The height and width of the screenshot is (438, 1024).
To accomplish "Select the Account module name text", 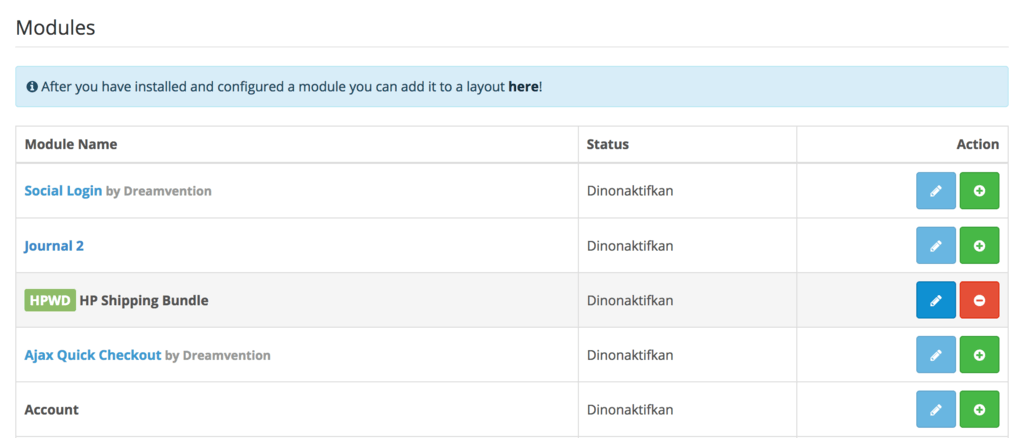I will click(52, 409).
